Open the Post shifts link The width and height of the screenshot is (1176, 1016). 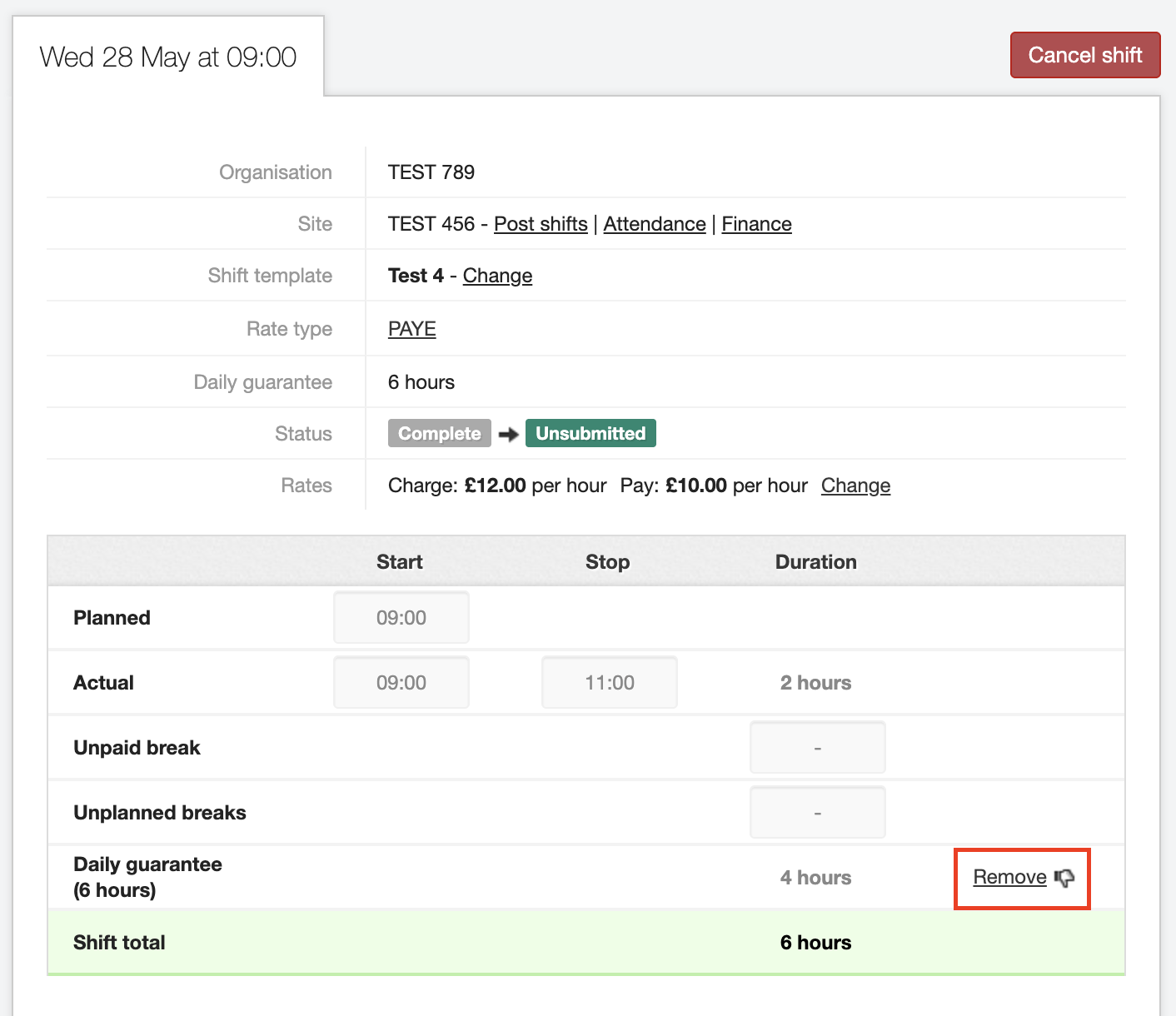point(541,224)
